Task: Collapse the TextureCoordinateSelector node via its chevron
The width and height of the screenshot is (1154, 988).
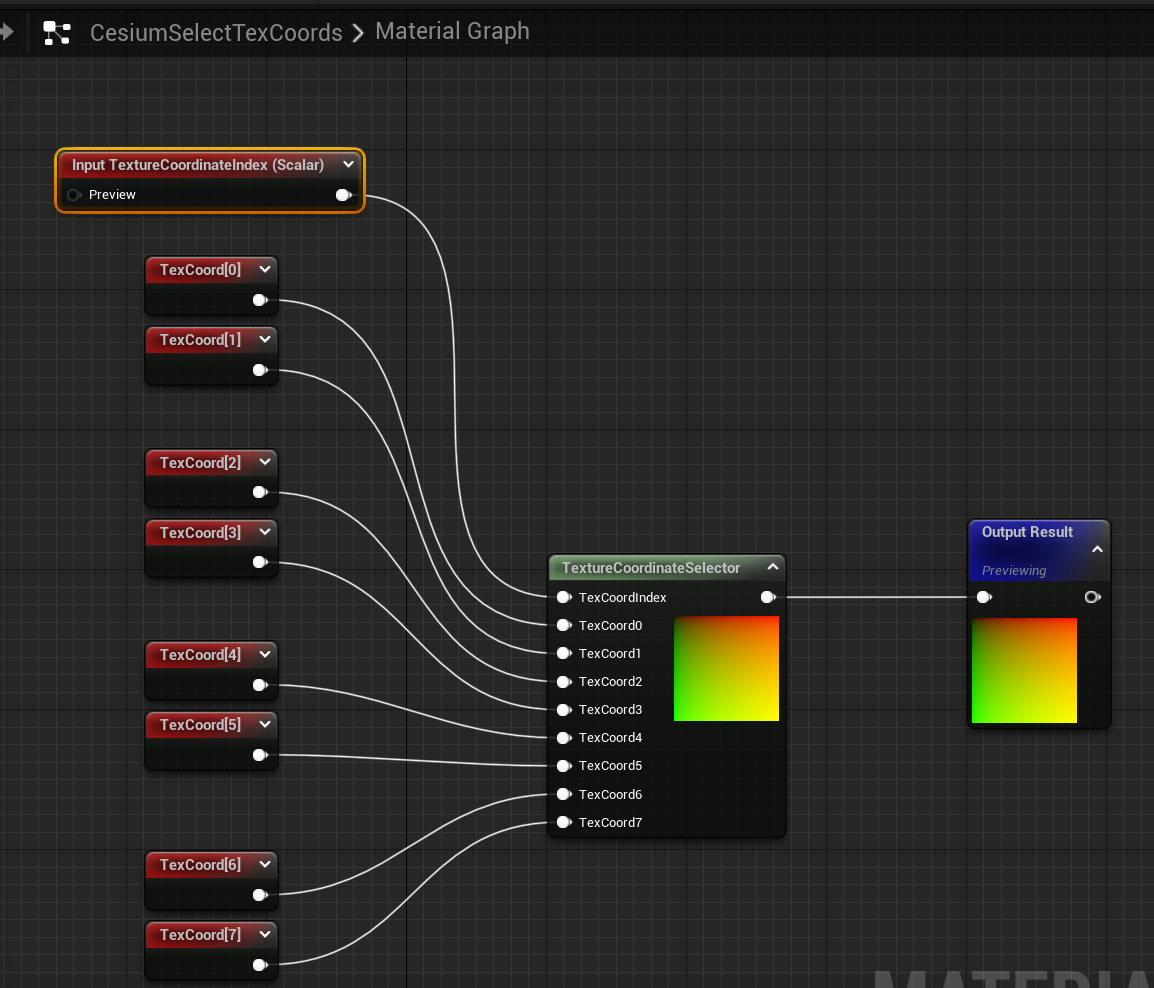Action: [x=773, y=566]
